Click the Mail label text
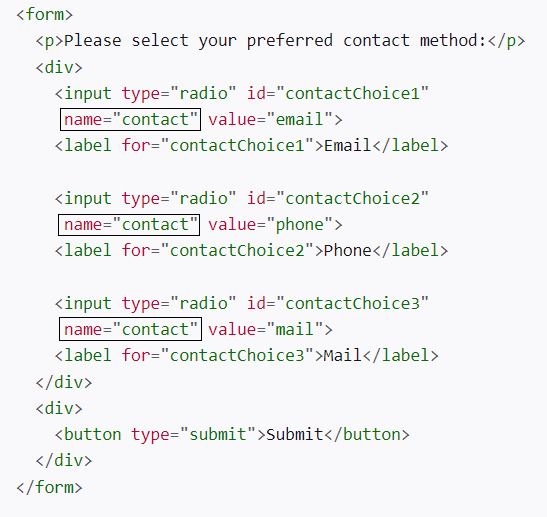This screenshot has width=547, height=517. (x=343, y=356)
